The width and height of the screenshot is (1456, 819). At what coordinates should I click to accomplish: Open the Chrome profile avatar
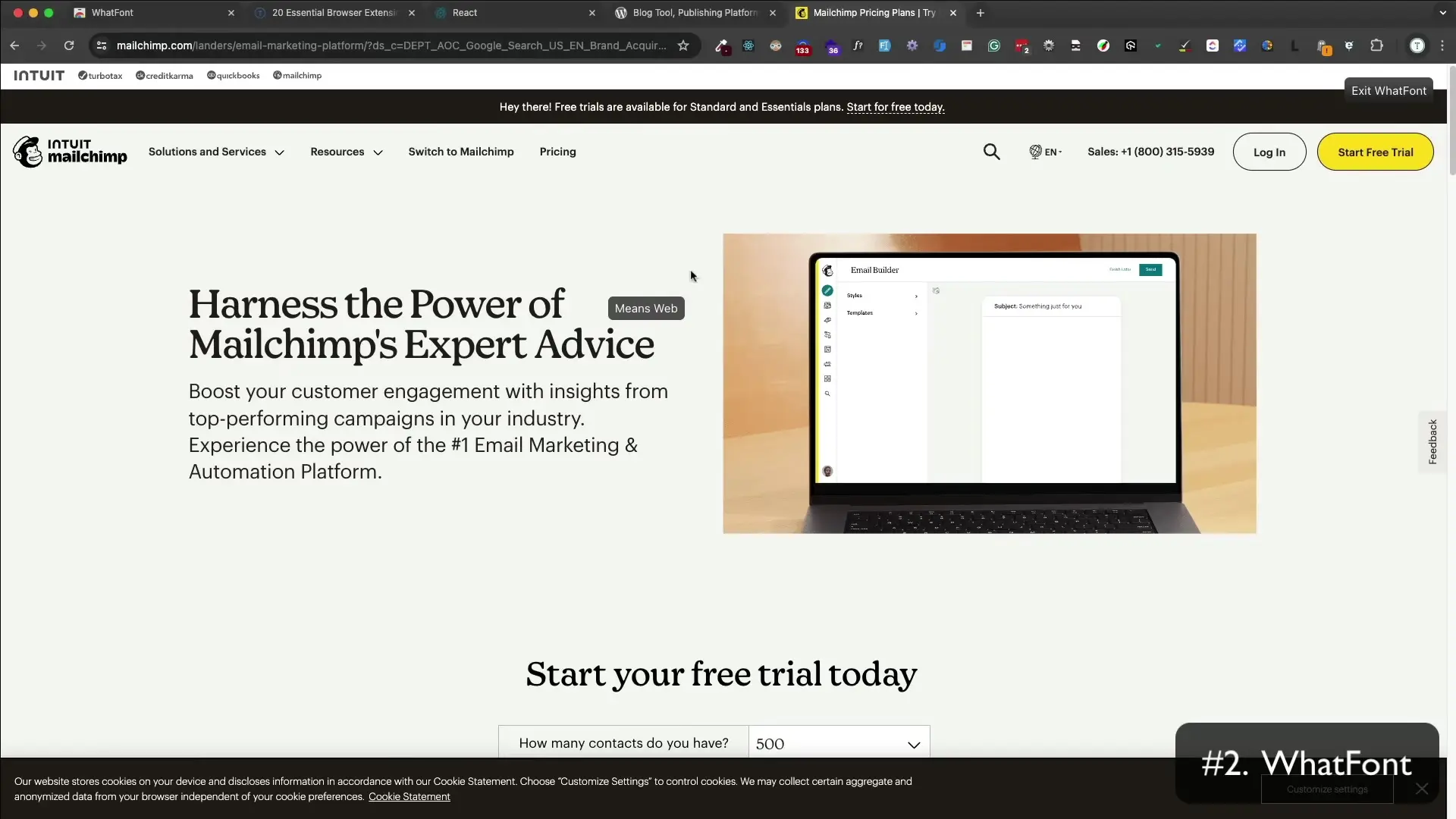click(x=1417, y=45)
